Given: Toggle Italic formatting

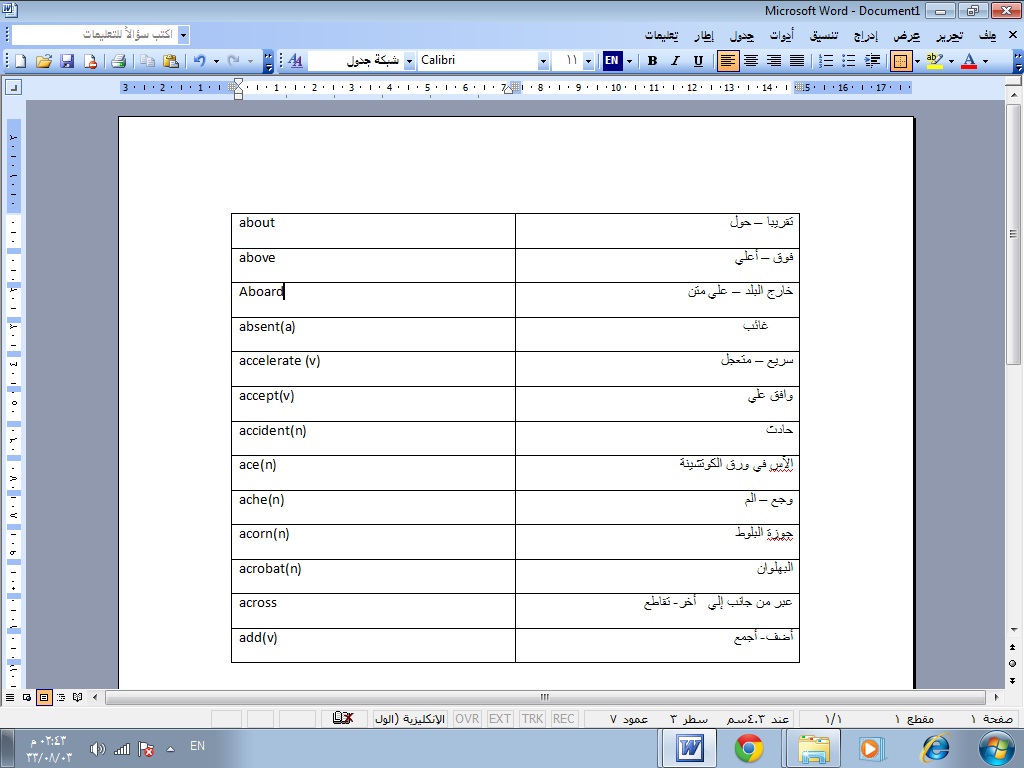Looking at the screenshot, I should point(675,61).
